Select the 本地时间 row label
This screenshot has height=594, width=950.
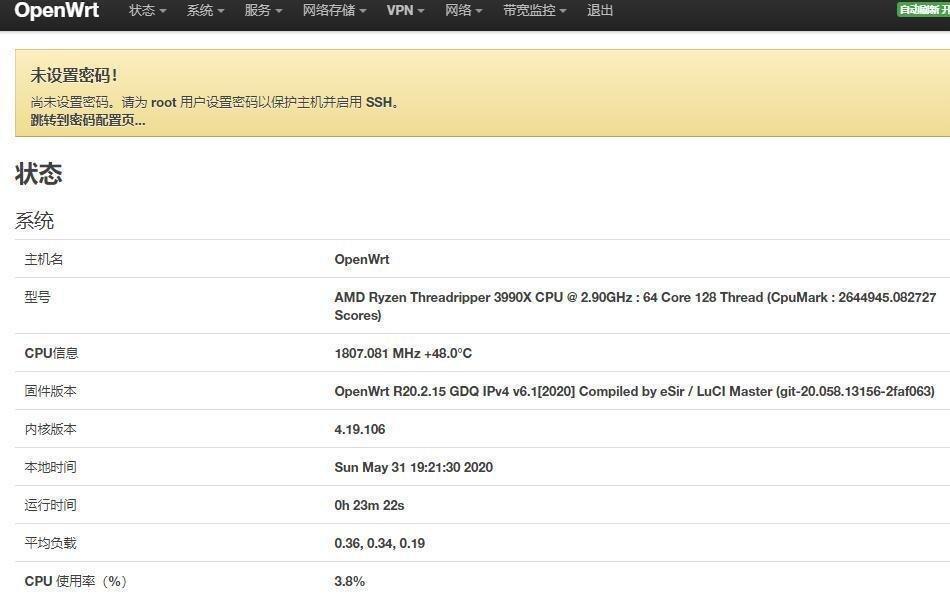click(x=50, y=467)
